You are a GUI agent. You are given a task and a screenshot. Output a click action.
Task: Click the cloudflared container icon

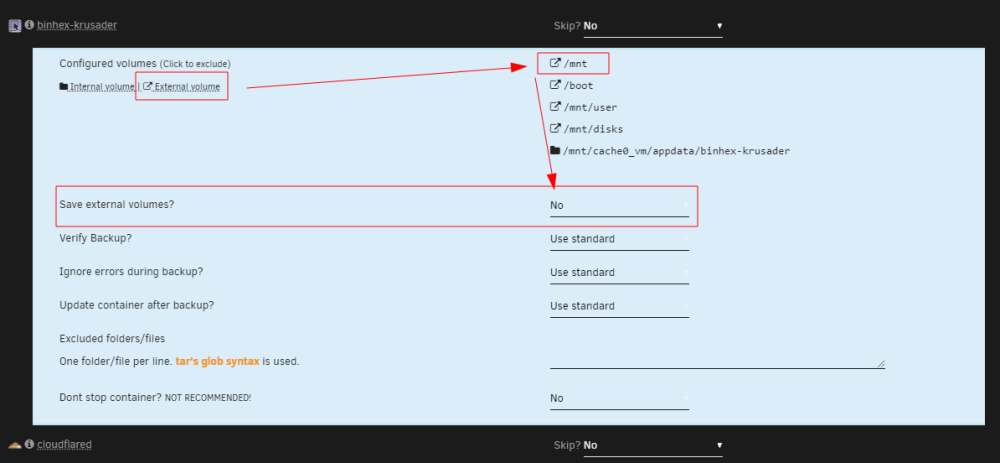(x=15, y=445)
